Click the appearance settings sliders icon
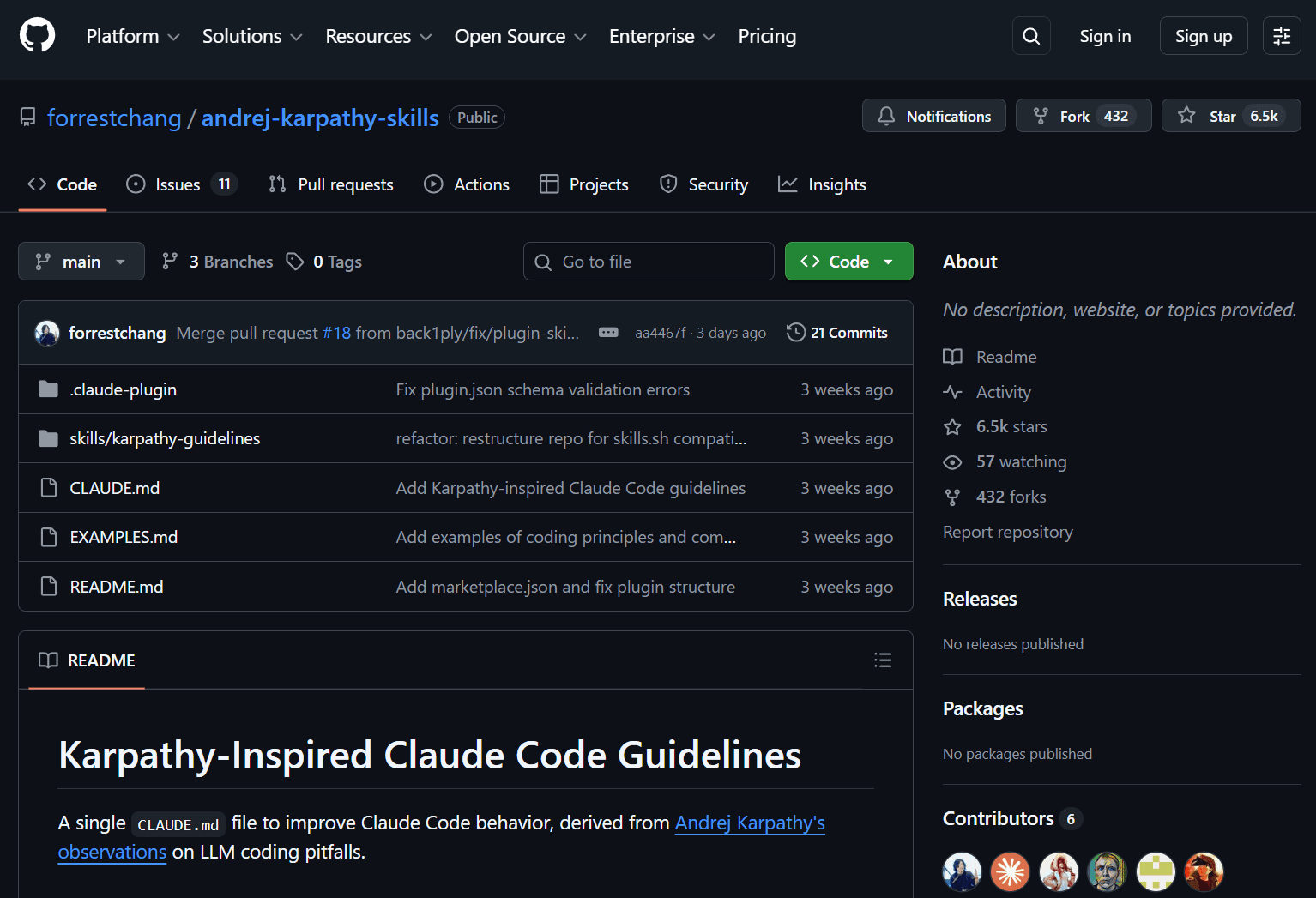The image size is (1316, 898). (1282, 36)
